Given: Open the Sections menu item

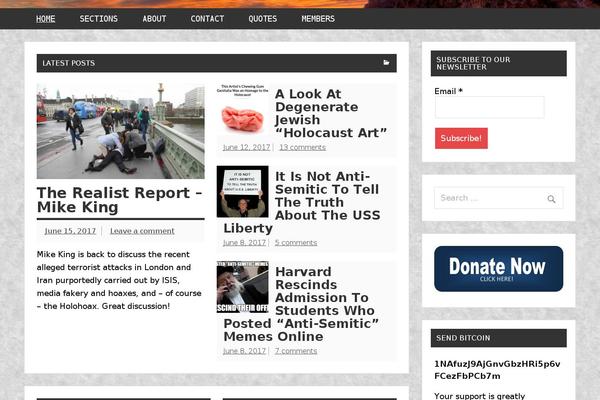Looking at the screenshot, I should pyautogui.click(x=98, y=19).
